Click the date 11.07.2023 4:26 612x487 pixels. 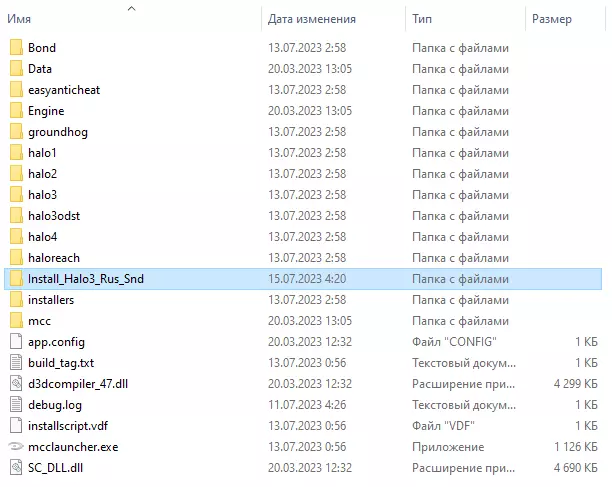pos(307,405)
